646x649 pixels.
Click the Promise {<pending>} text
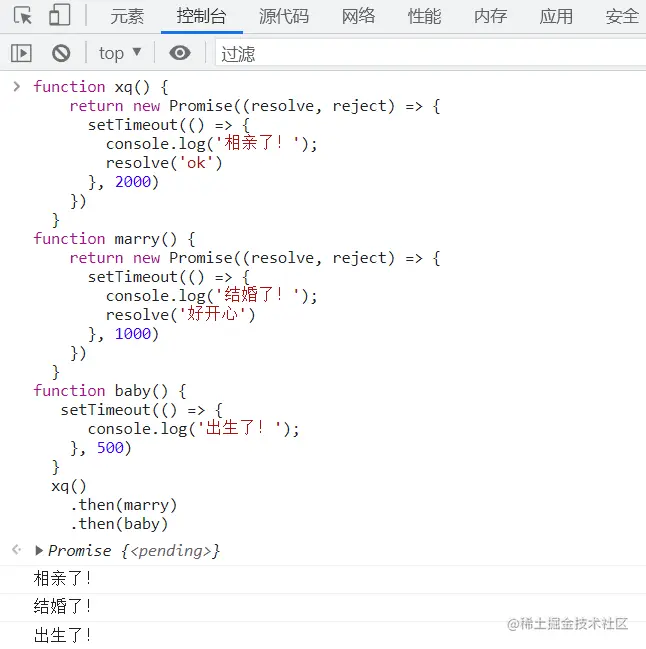click(x=134, y=550)
